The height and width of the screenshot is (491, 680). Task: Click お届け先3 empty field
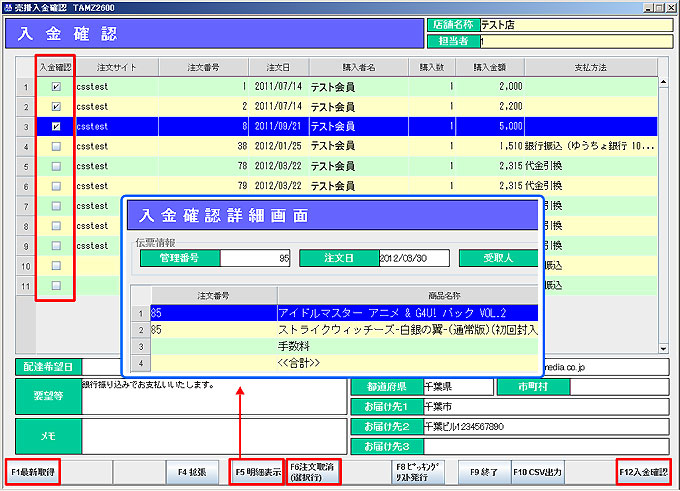click(x=546, y=446)
